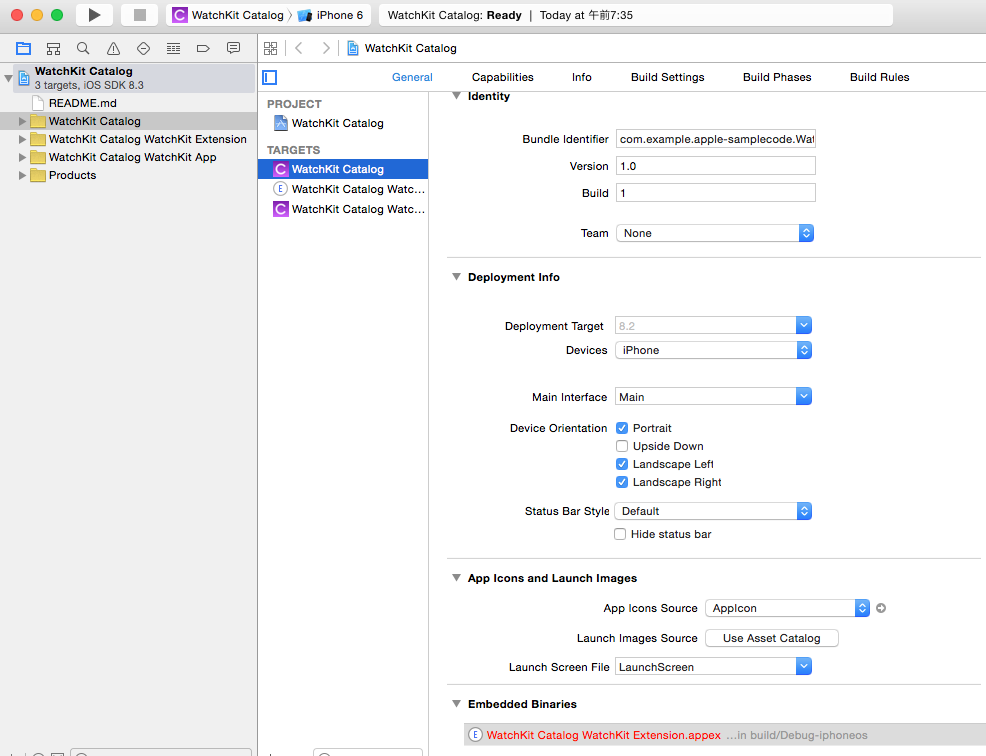This screenshot has height=756, width=986.
Task: Open the Project navigator folder icon
Action: pyautogui.click(x=24, y=48)
